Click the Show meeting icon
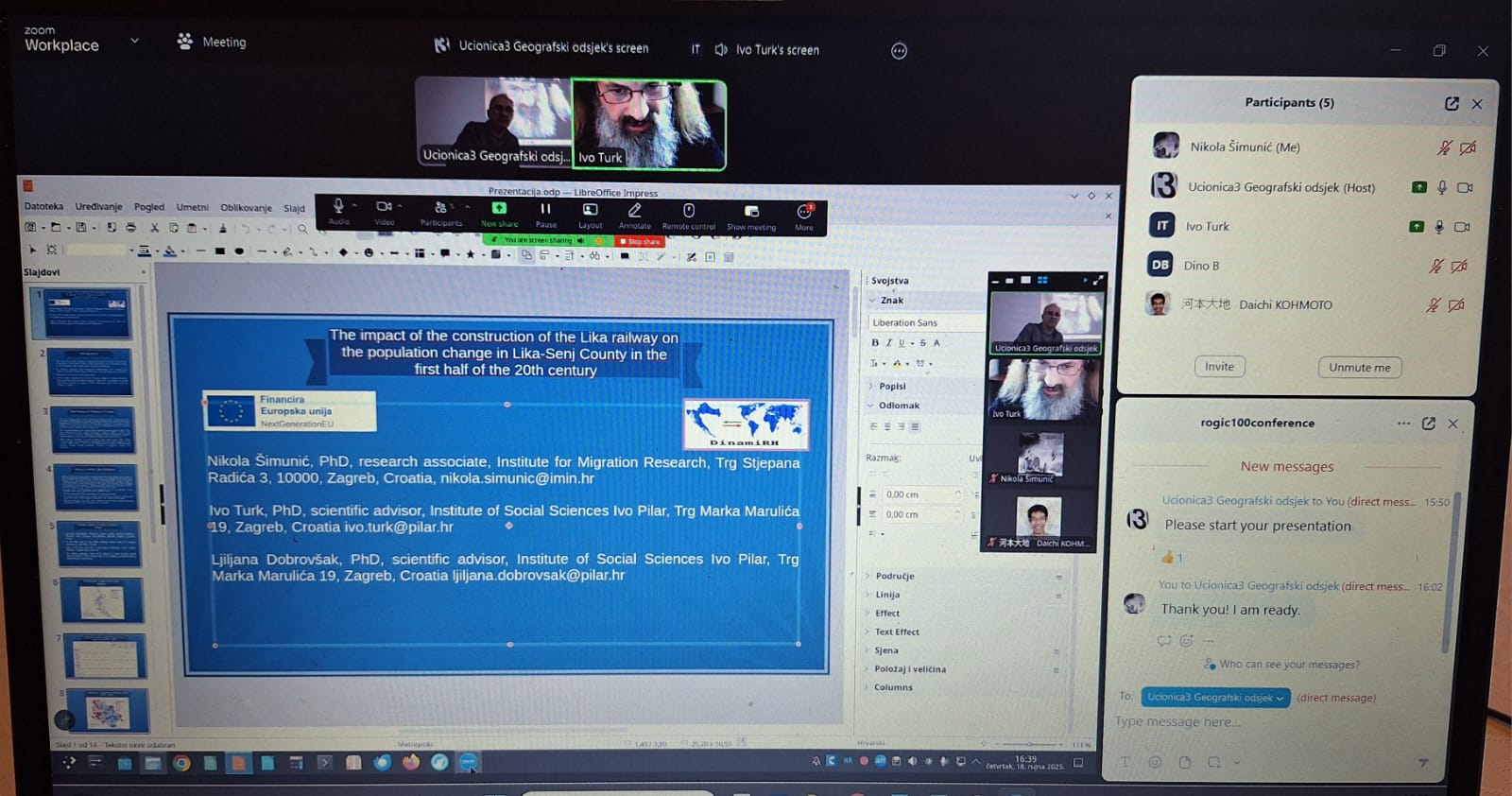The width and height of the screenshot is (1512, 796). pyautogui.click(x=751, y=212)
